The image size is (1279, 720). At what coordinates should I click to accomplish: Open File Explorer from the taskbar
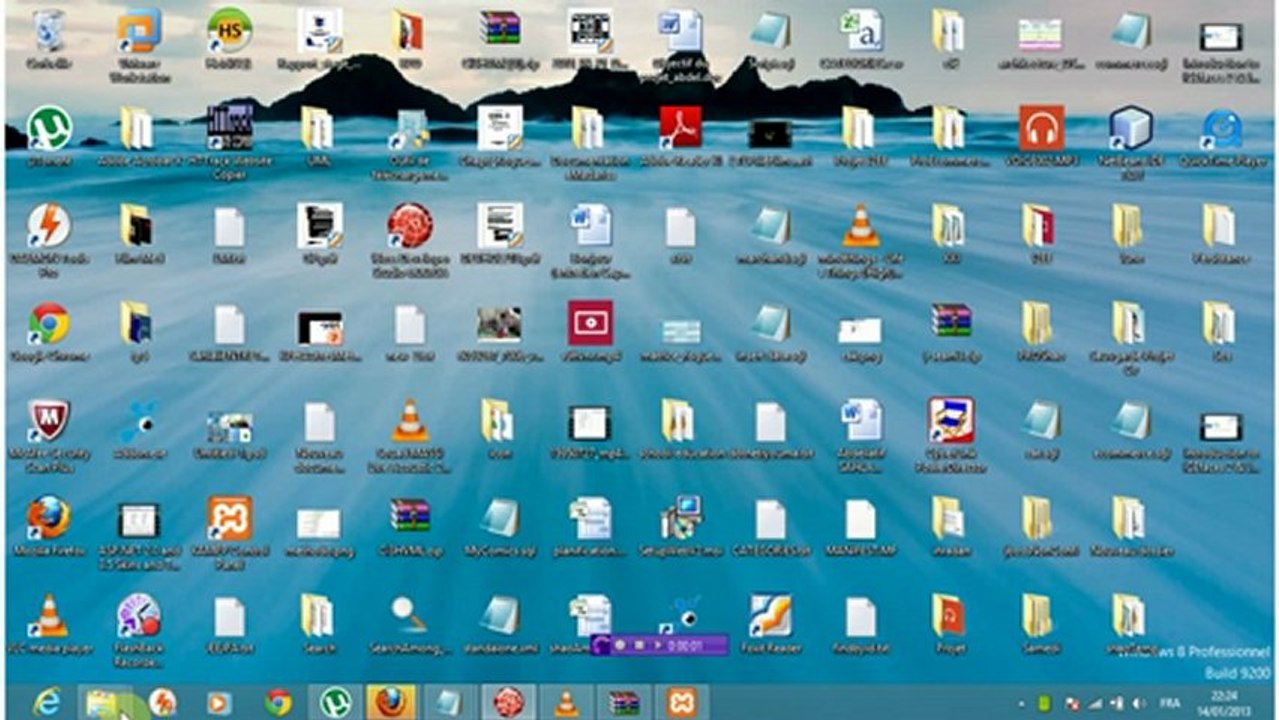[x=103, y=702]
